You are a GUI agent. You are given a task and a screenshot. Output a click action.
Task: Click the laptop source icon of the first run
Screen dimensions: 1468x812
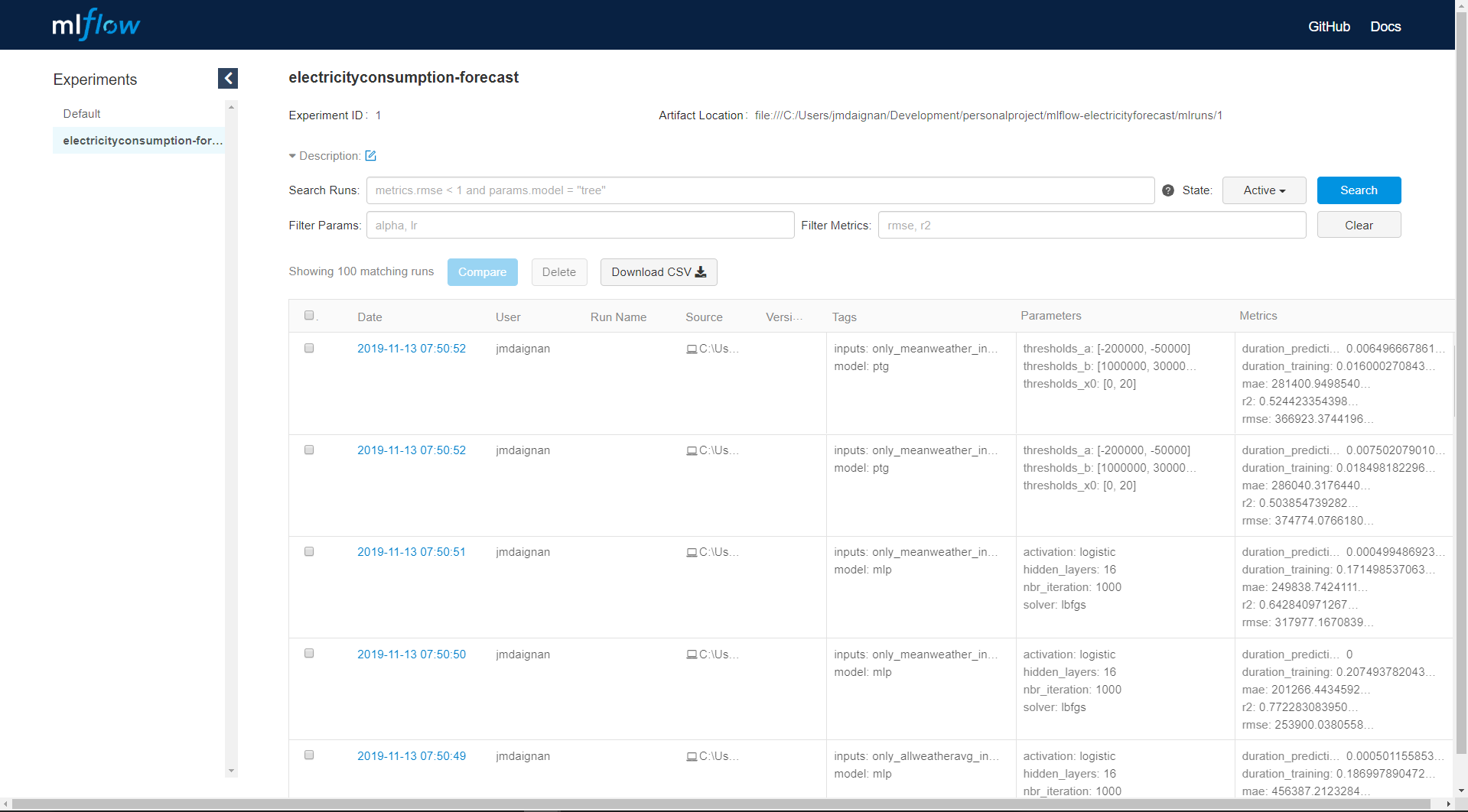(691, 349)
